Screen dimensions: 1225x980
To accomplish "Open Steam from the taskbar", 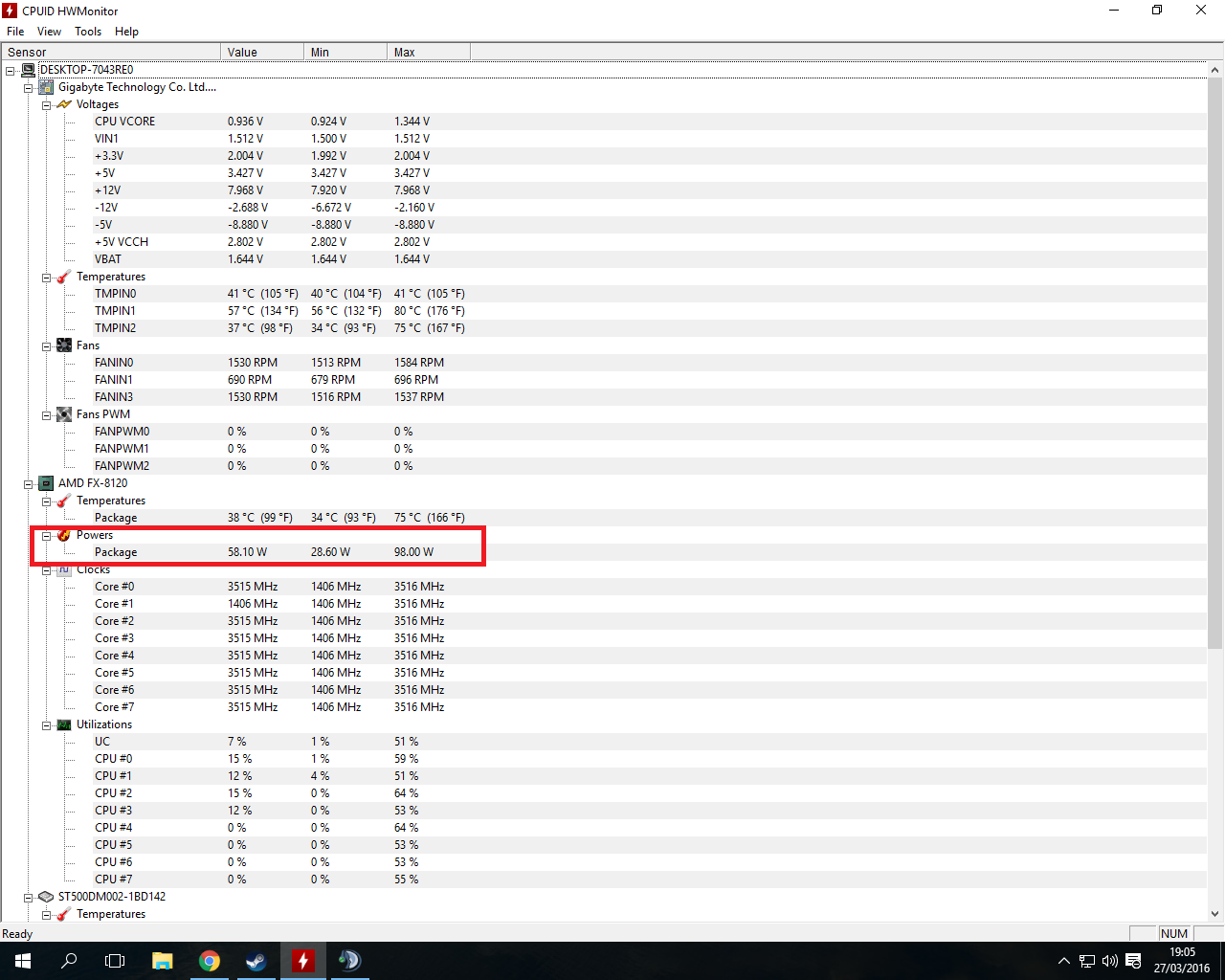I will 256,961.
